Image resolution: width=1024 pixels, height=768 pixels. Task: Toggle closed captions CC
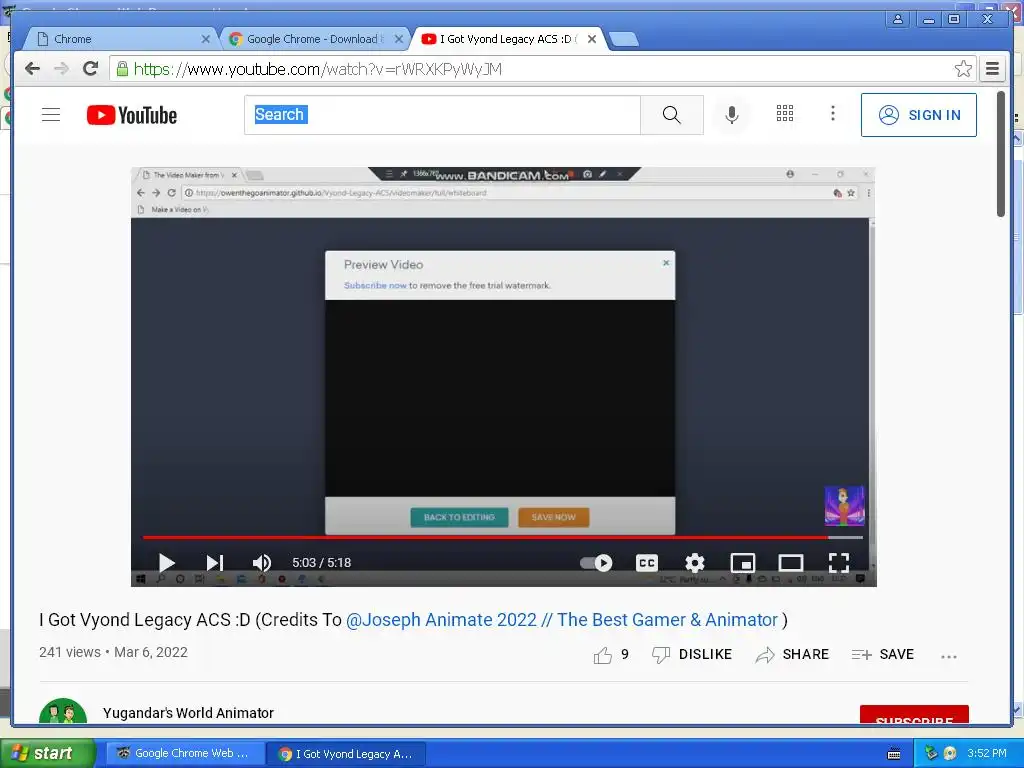point(647,562)
